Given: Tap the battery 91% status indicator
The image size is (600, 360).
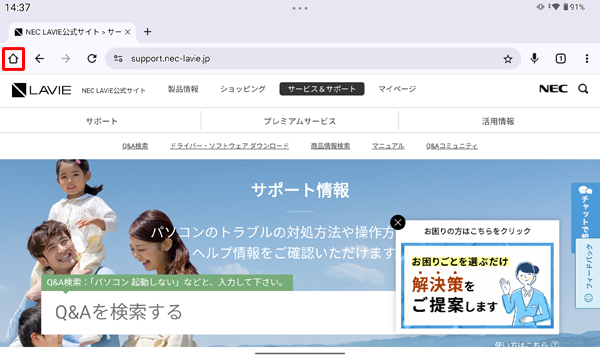Looking at the screenshot, I should [x=574, y=7].
